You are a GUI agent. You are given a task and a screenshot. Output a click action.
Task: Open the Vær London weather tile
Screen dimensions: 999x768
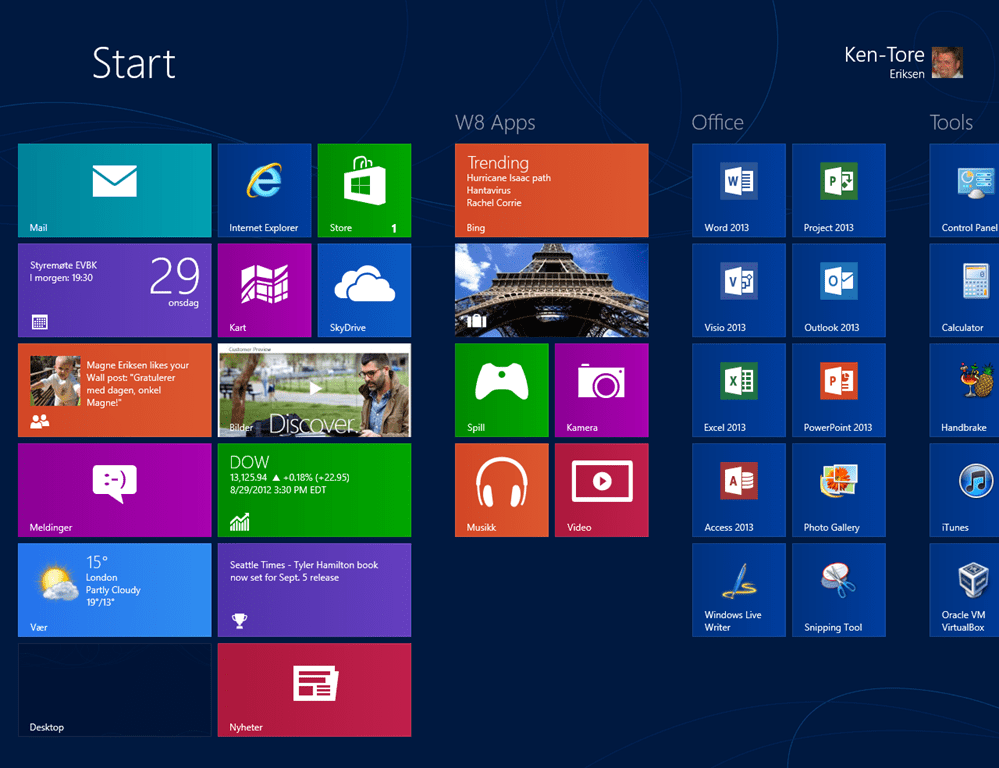[115, 590]
